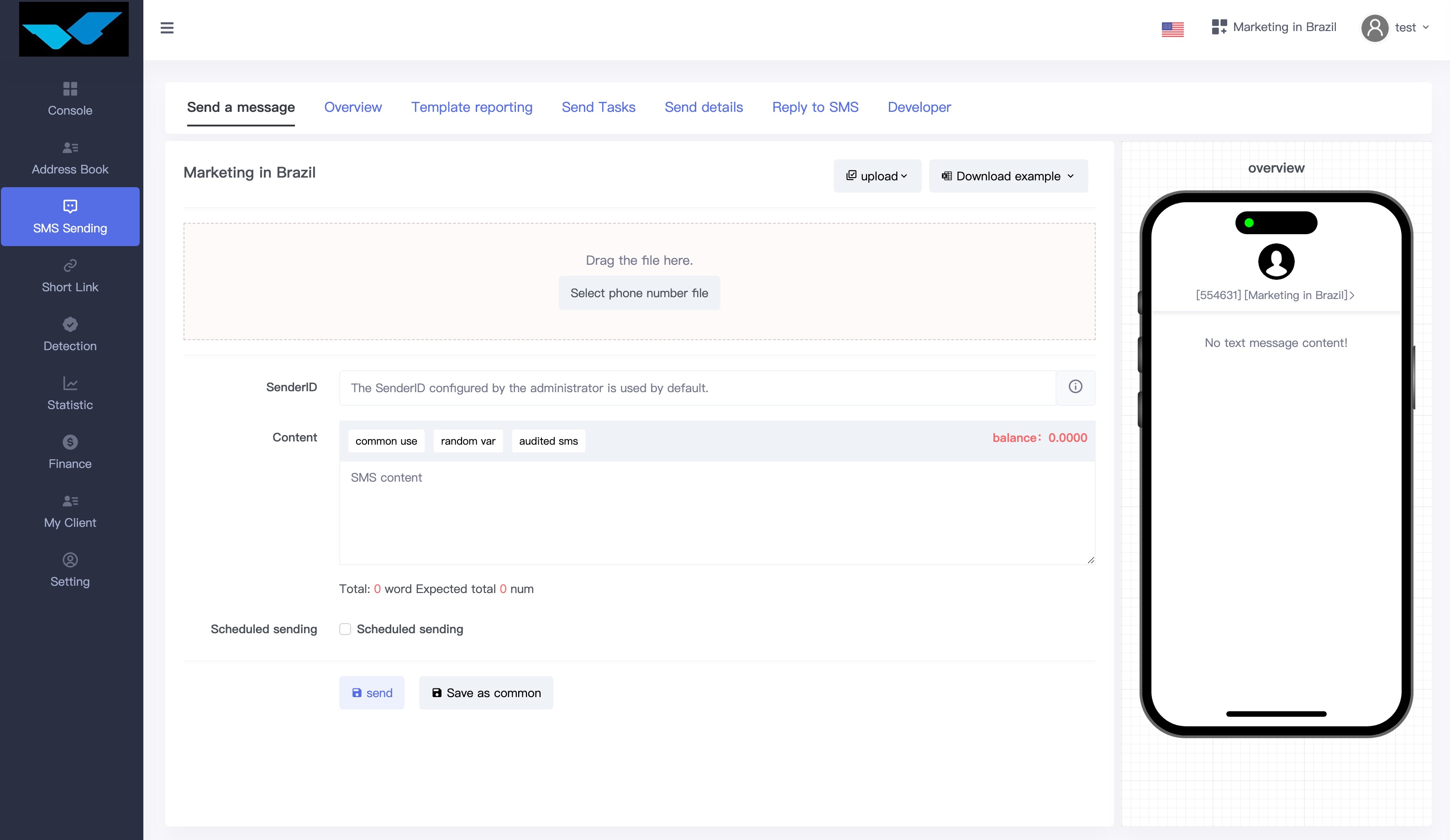Viewport: 1450px width, 840px height.
Task: Click the contact avatar in phone preview
Action: (x=1276, y=261)
